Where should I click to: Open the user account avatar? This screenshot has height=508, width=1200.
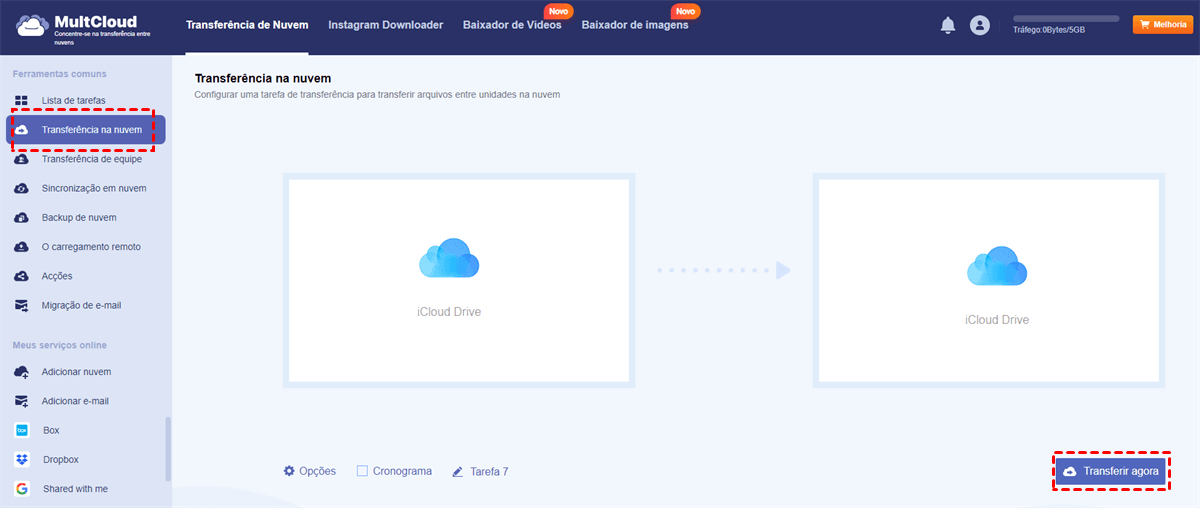(980, 26)
